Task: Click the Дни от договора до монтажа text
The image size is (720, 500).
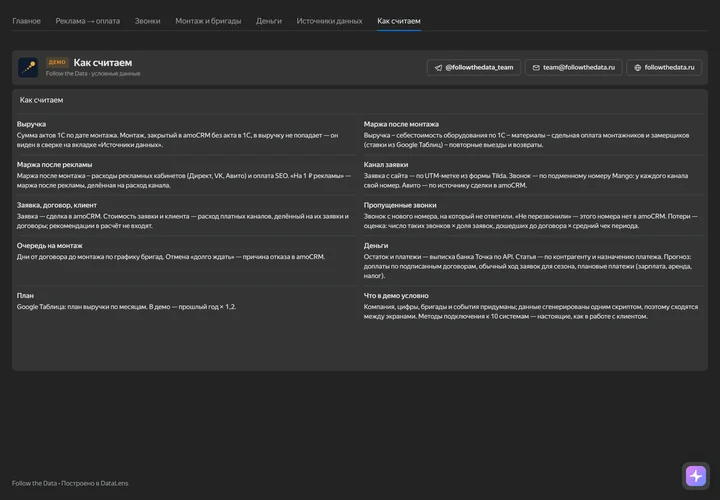Action: pos(171,257)
